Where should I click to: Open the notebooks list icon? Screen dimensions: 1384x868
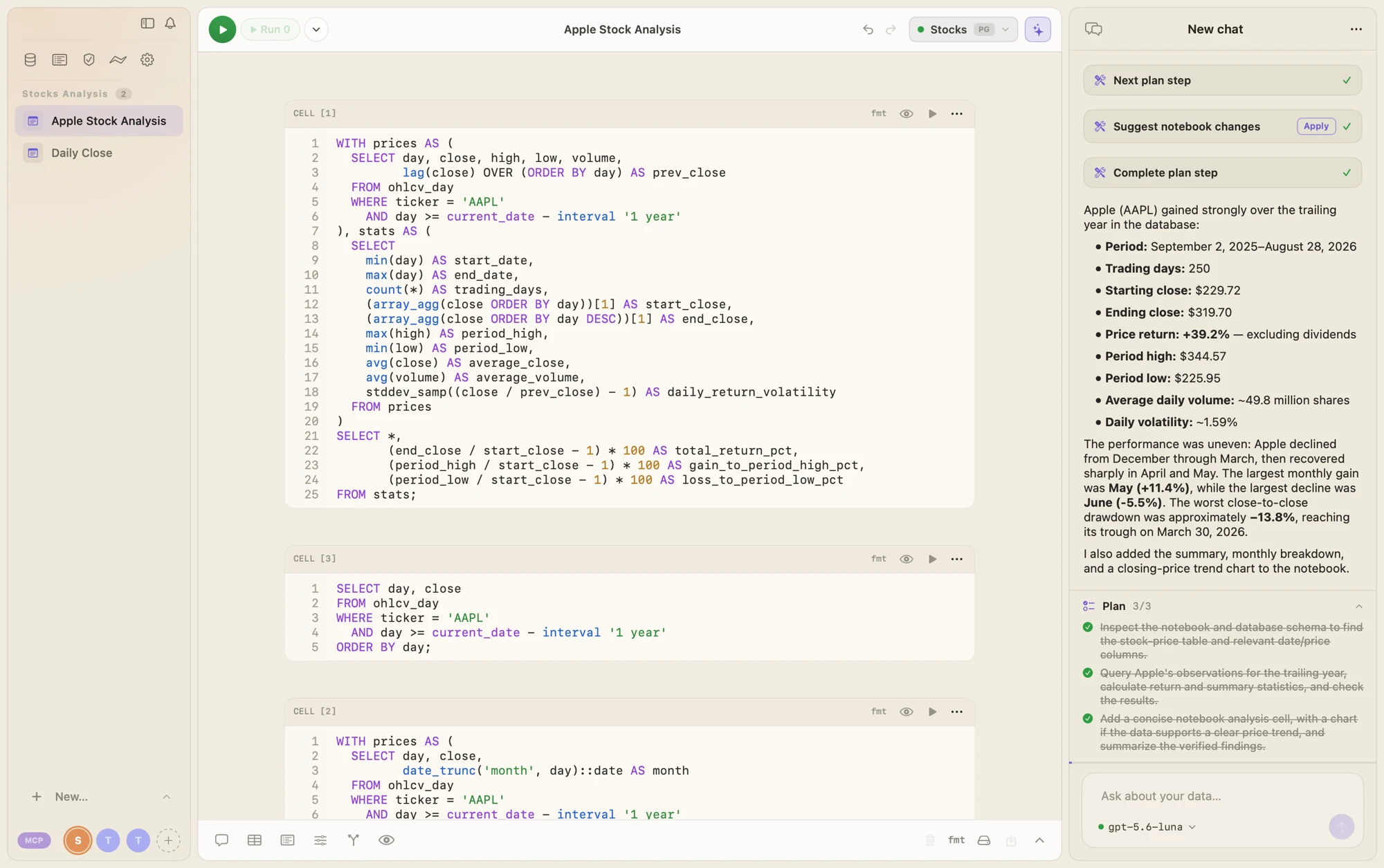tap(60, 60)
